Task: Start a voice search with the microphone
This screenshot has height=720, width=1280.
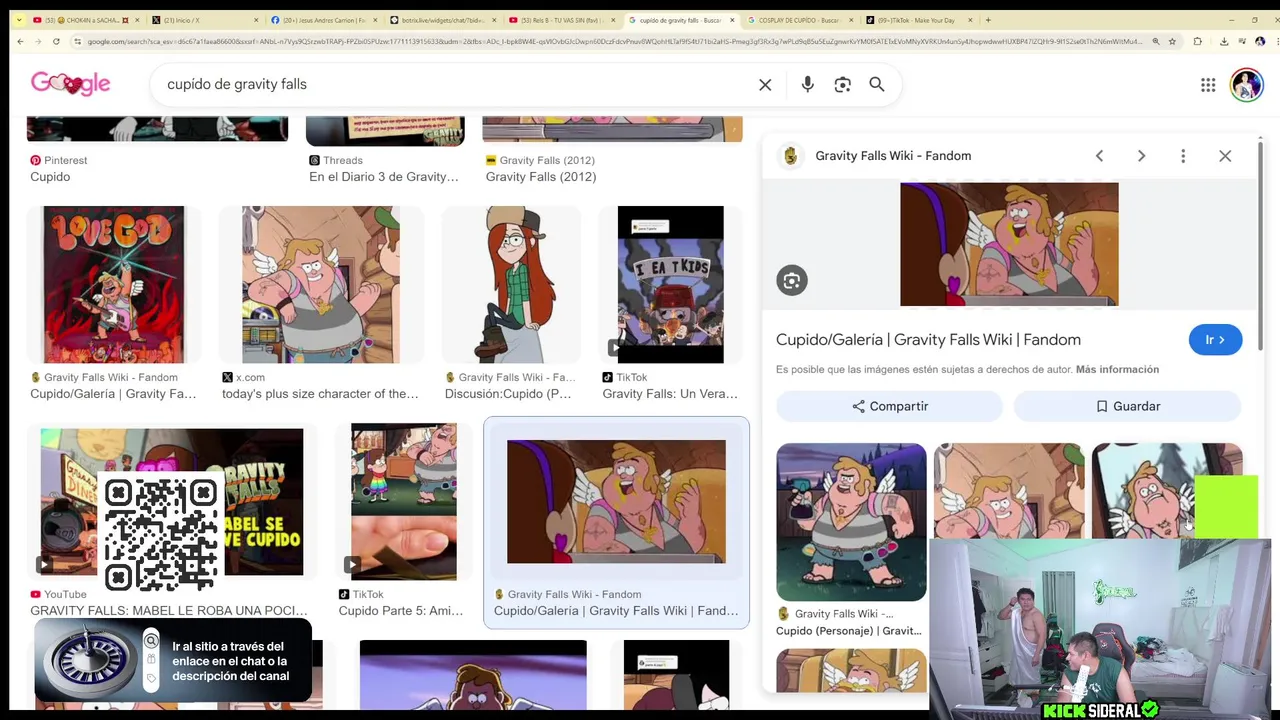Action: [807, 85]
